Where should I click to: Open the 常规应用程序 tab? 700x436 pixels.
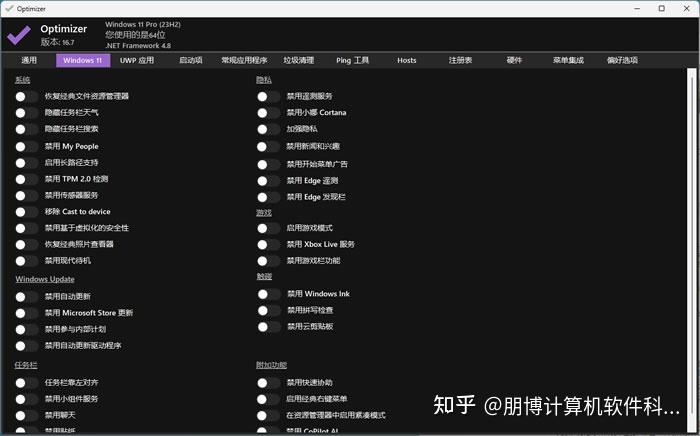click(244, 60)
